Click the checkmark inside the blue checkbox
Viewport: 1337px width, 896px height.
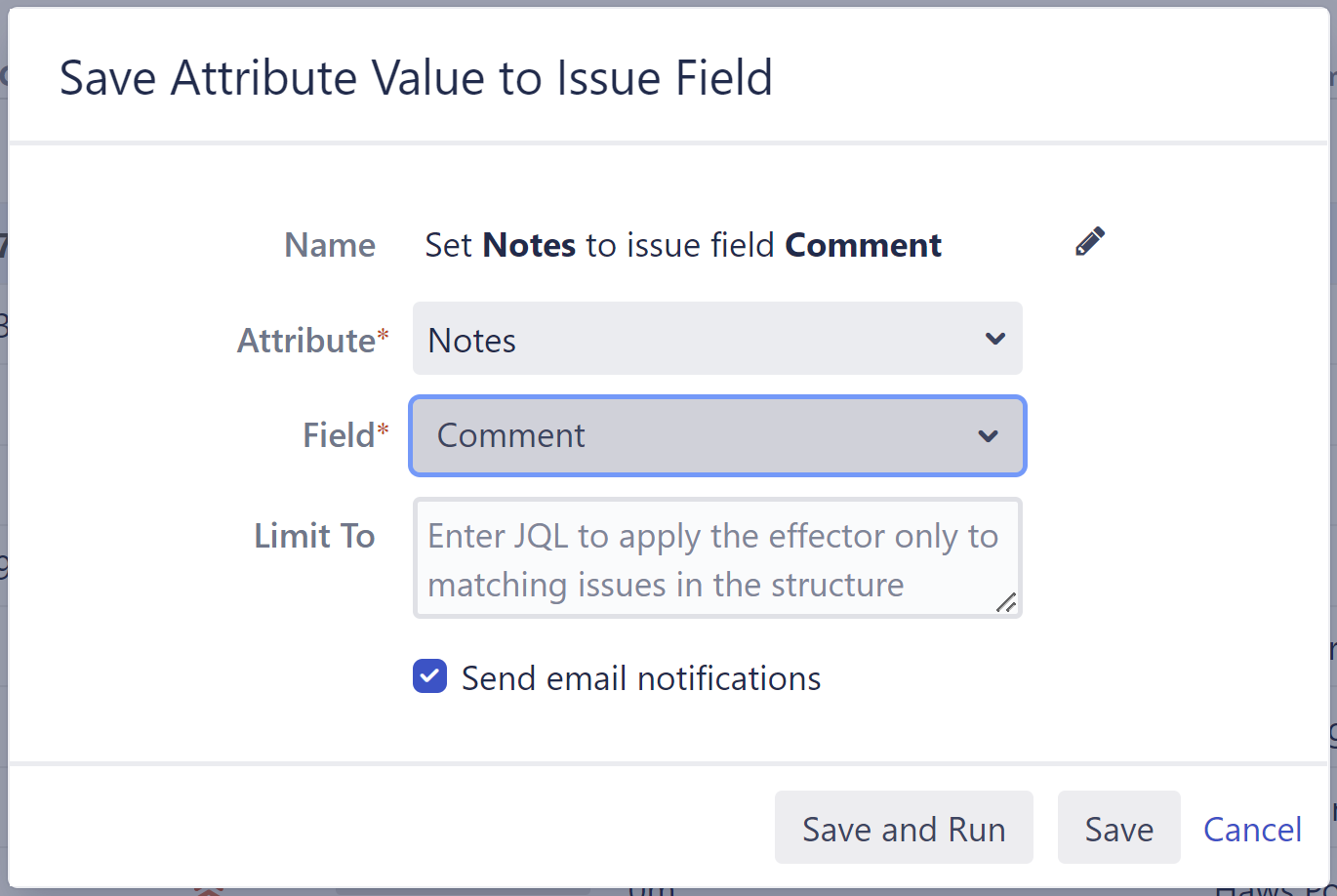[x=428, y=676]
